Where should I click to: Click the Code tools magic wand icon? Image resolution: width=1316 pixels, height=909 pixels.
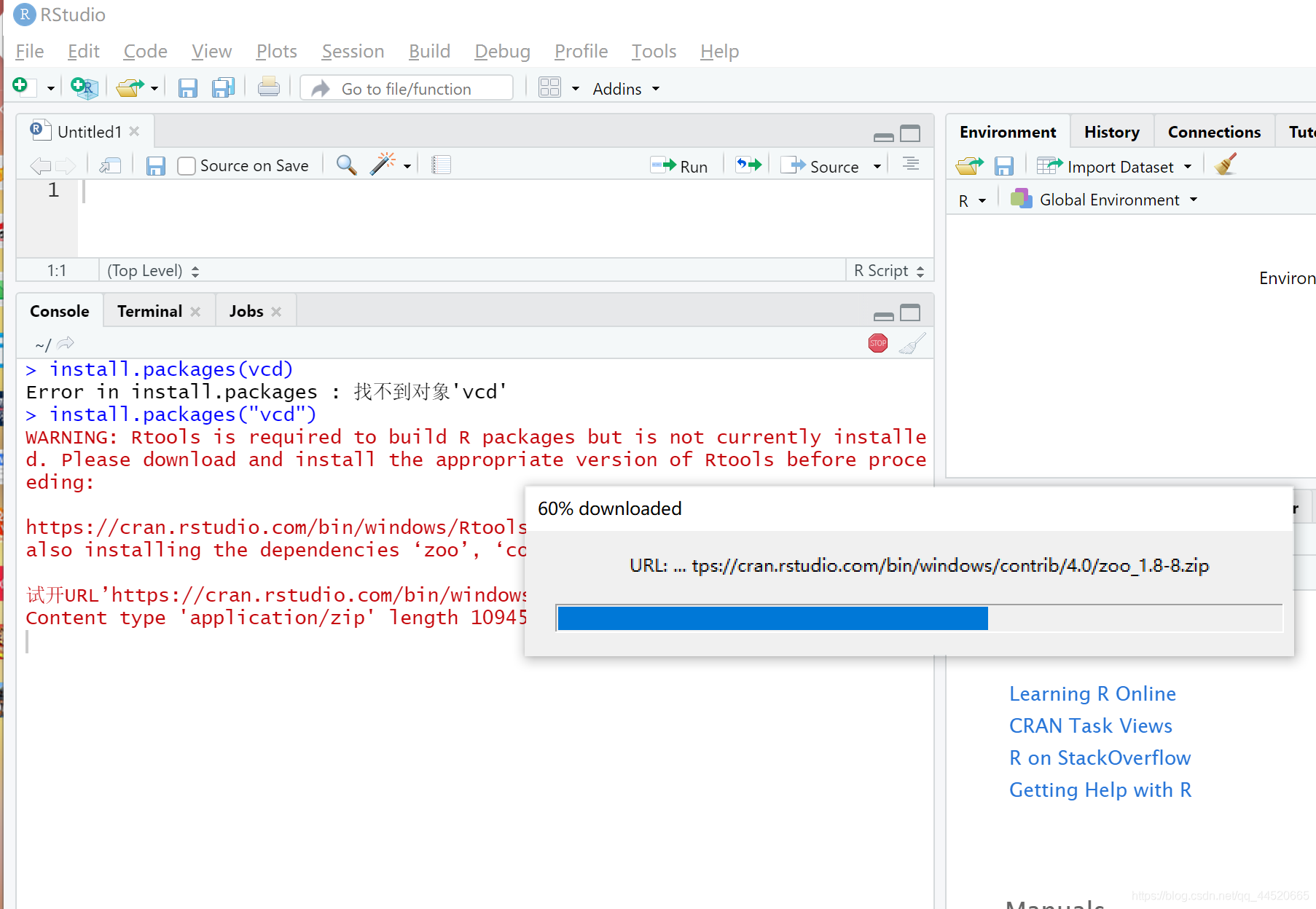383,165
